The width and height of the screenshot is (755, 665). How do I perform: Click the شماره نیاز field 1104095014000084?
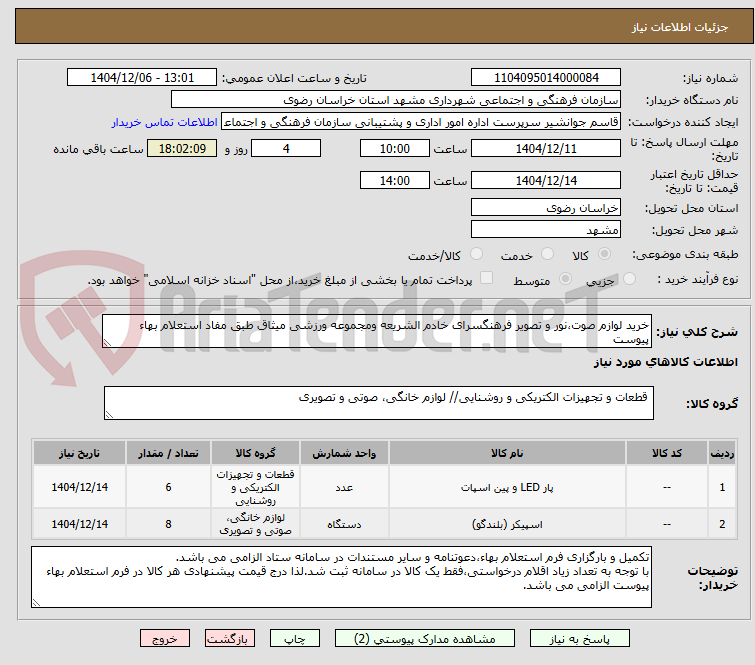[546, 78]
